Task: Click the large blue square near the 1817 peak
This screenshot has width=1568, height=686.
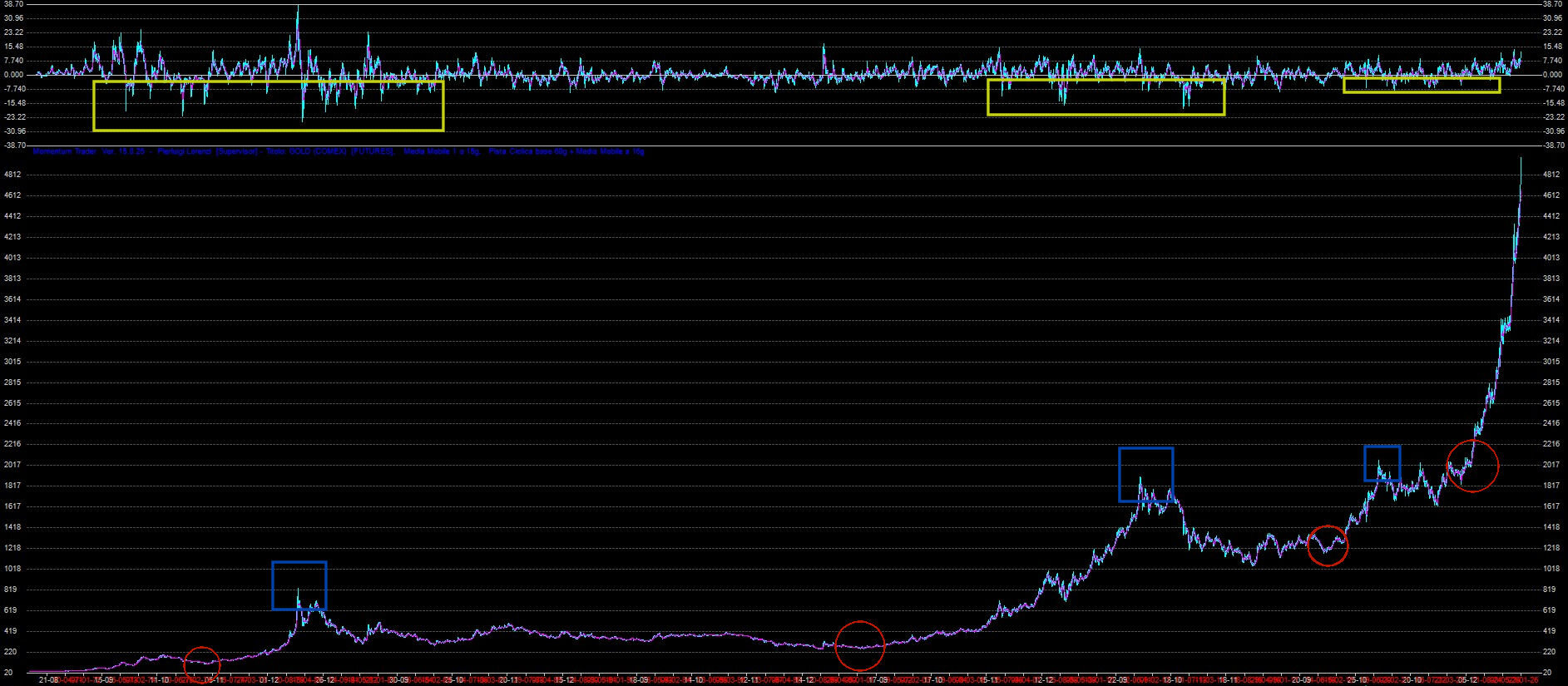Action: pos(1145,475)
